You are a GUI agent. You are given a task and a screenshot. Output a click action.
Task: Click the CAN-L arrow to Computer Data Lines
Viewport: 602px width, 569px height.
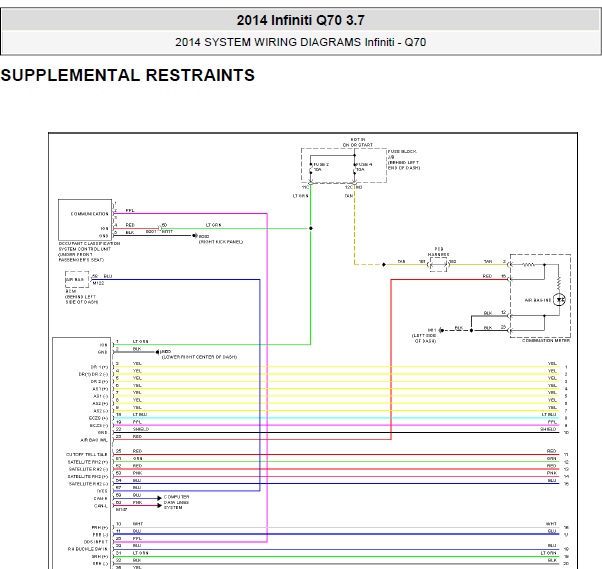[159, 505]
